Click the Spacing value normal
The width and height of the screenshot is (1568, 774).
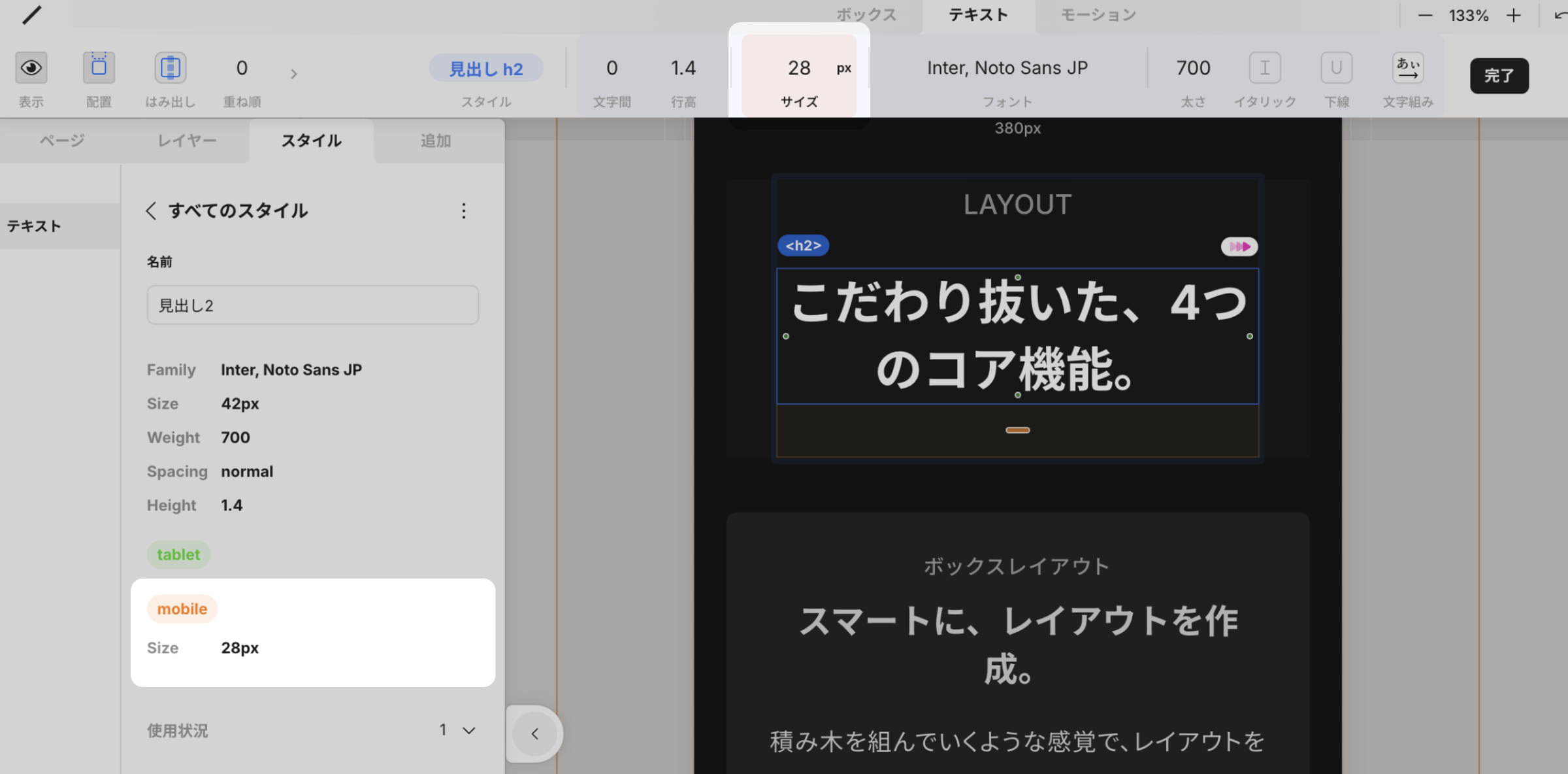pyautogui.click(x=247, y=471)
